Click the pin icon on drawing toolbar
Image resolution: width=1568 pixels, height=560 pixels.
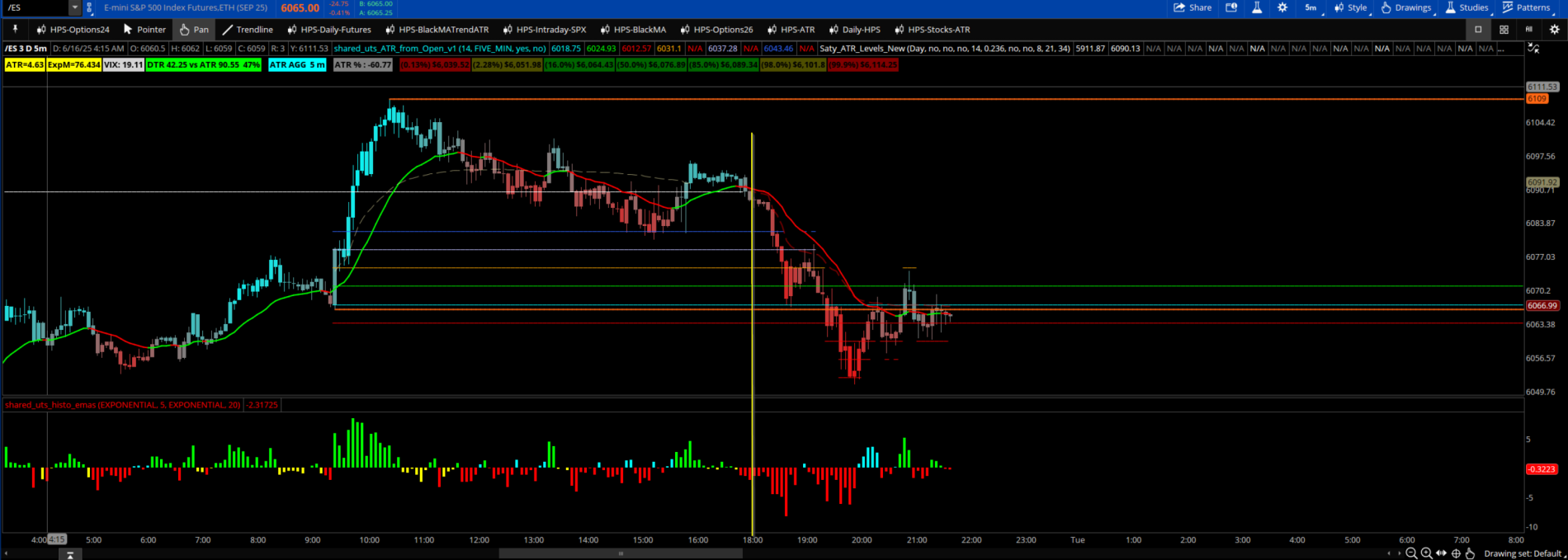pos(15,29)
